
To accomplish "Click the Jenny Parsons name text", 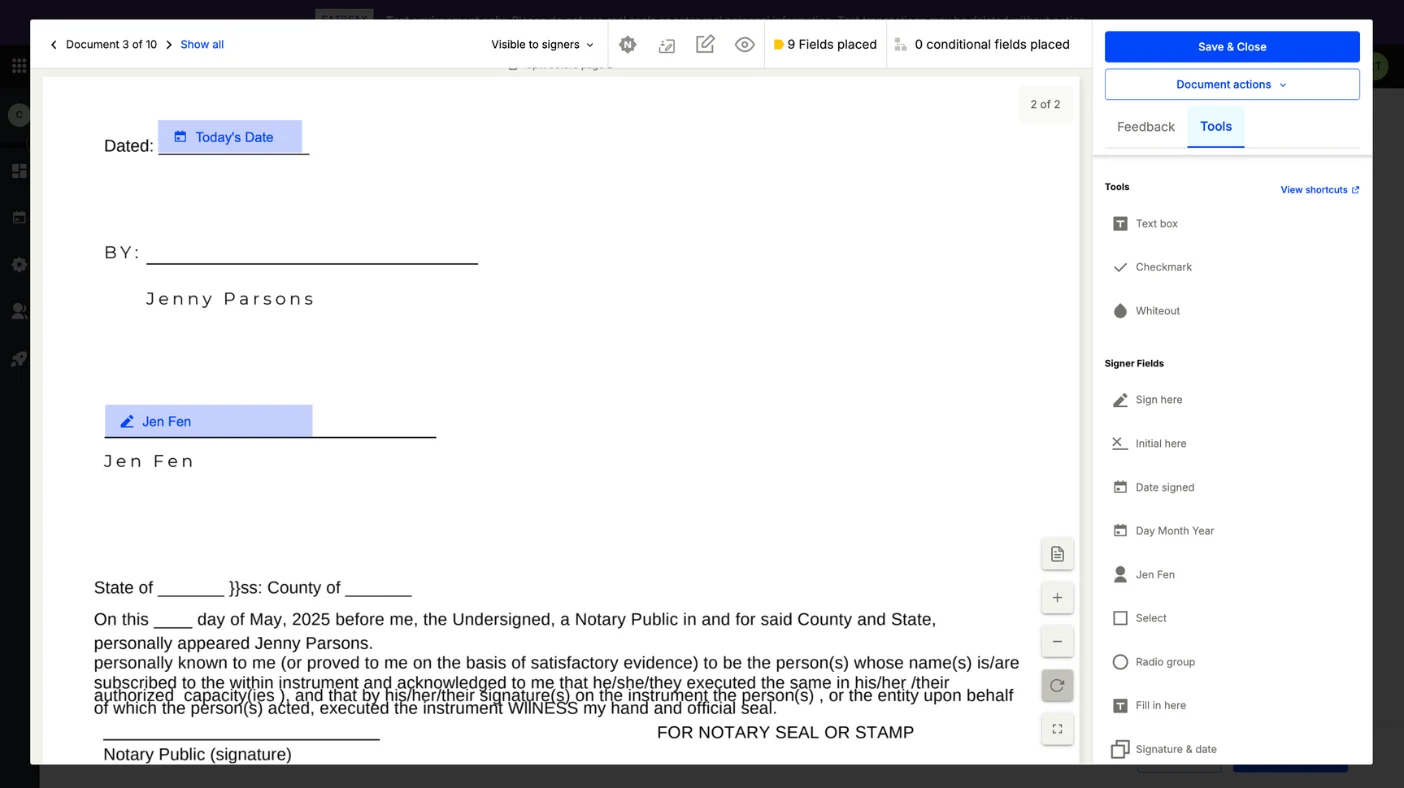I will [230, 299].
